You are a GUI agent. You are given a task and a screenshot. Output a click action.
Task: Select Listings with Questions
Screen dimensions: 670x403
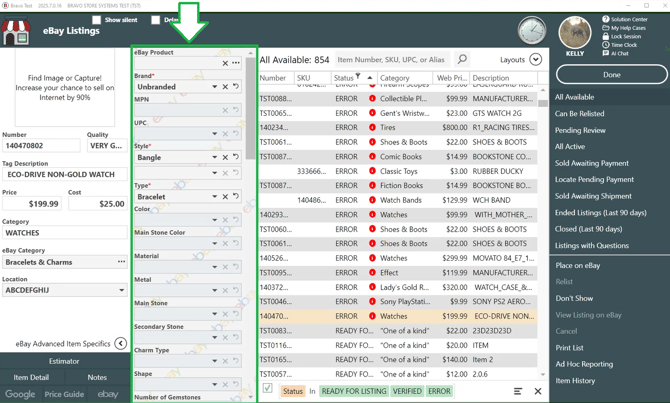(x=592, y=246)
